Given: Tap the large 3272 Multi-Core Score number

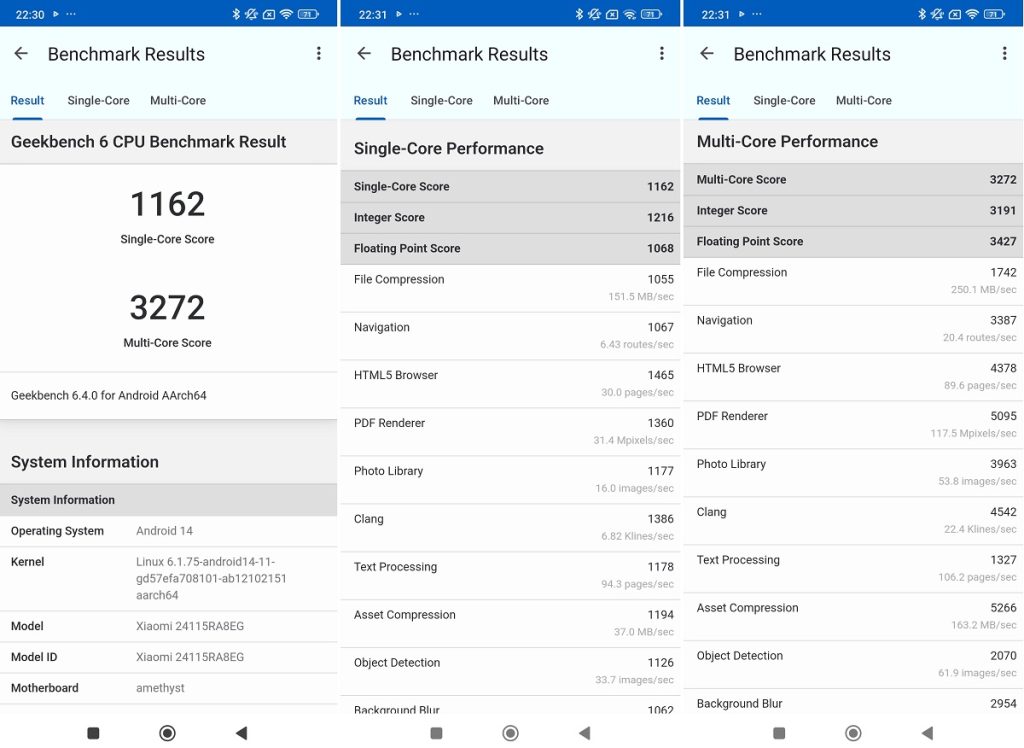Looking at the screenshot, I should click(x=168, y=308).
